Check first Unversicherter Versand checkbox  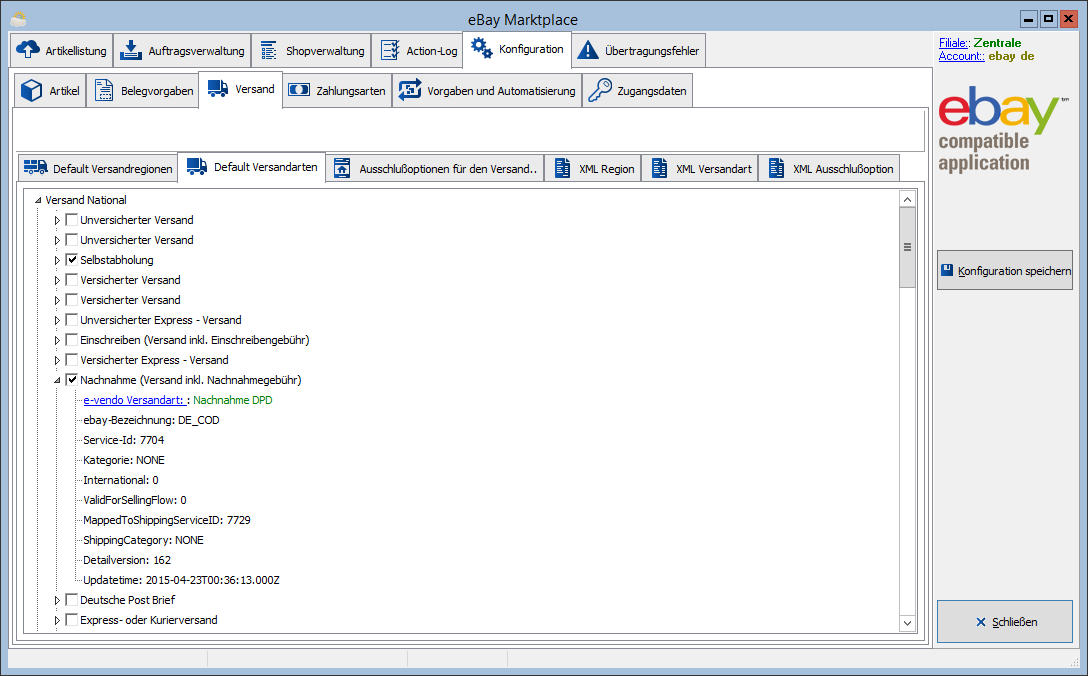click(71, 220)
